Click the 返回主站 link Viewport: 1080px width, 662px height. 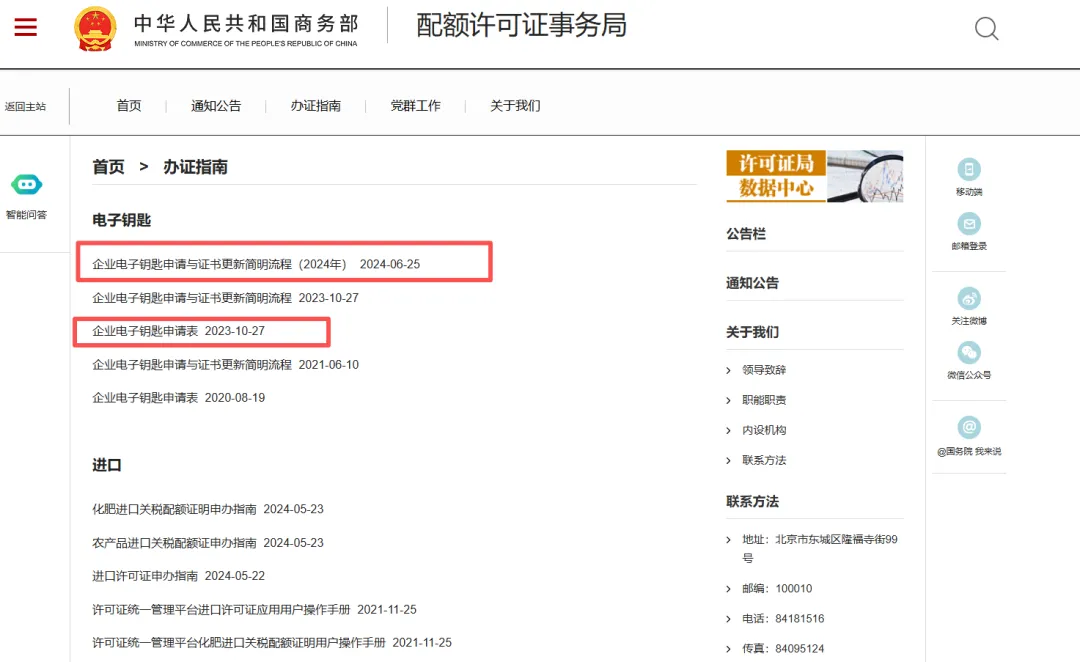coord(27,105)
